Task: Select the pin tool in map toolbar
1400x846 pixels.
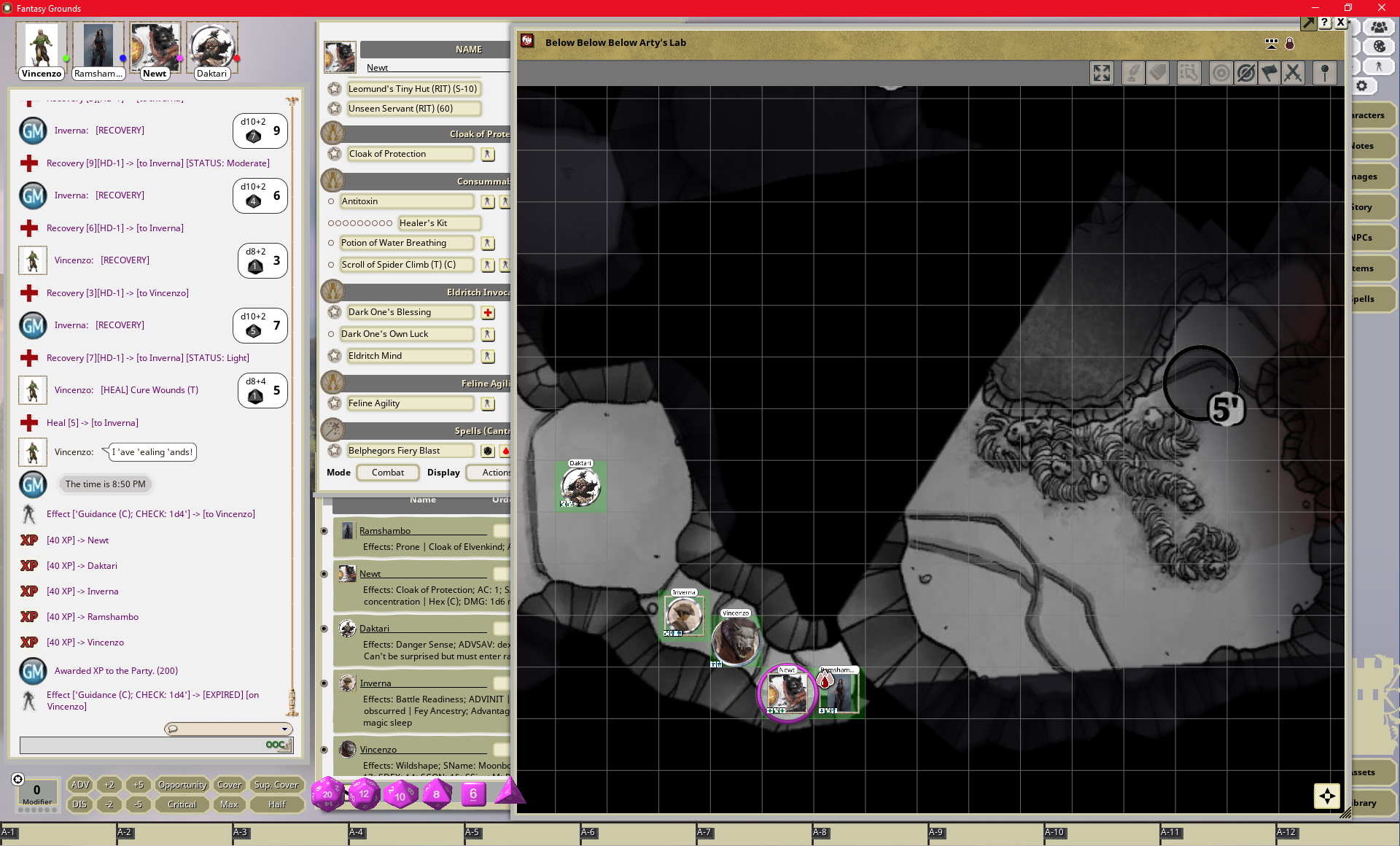Action: 1324,73
